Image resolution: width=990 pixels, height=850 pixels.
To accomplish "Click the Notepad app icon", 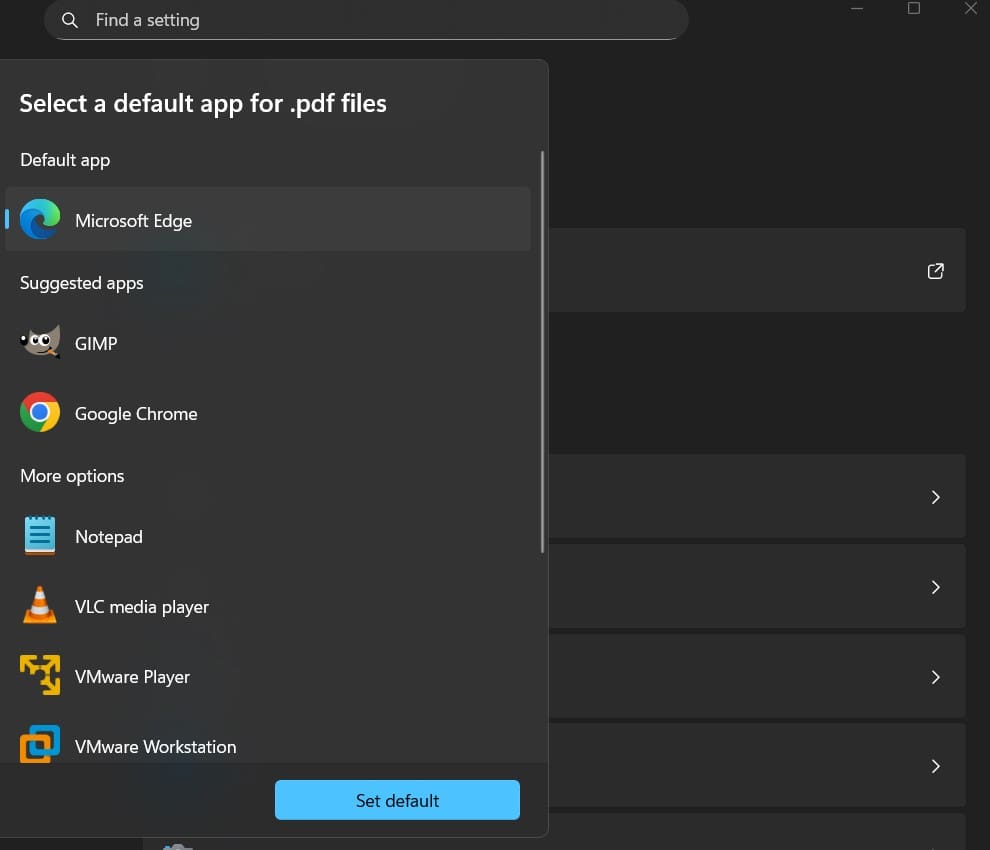I will (x=39, y=536).
